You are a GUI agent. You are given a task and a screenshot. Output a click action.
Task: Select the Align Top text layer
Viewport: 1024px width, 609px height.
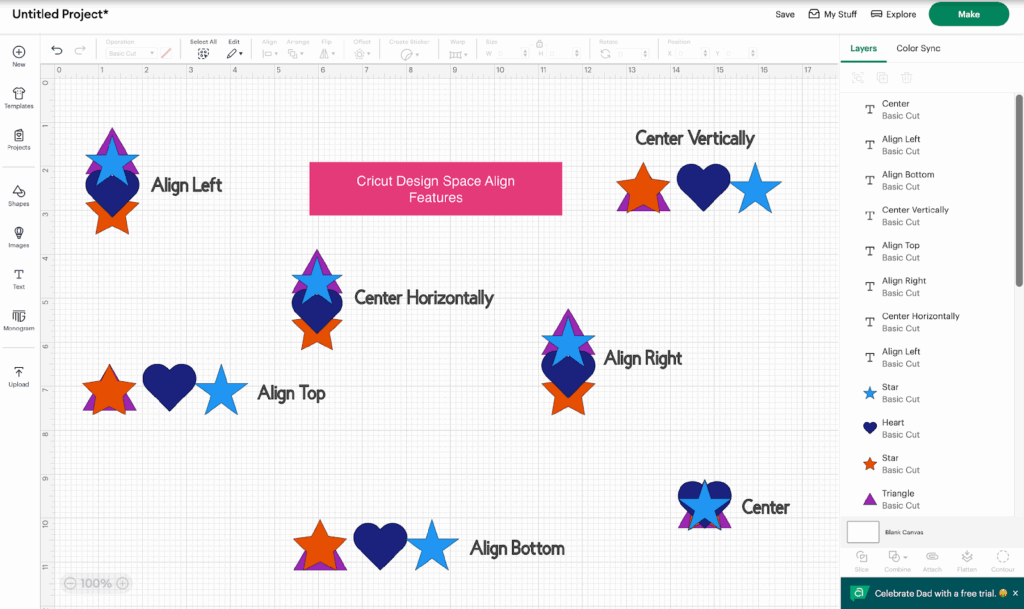(927, 251)
